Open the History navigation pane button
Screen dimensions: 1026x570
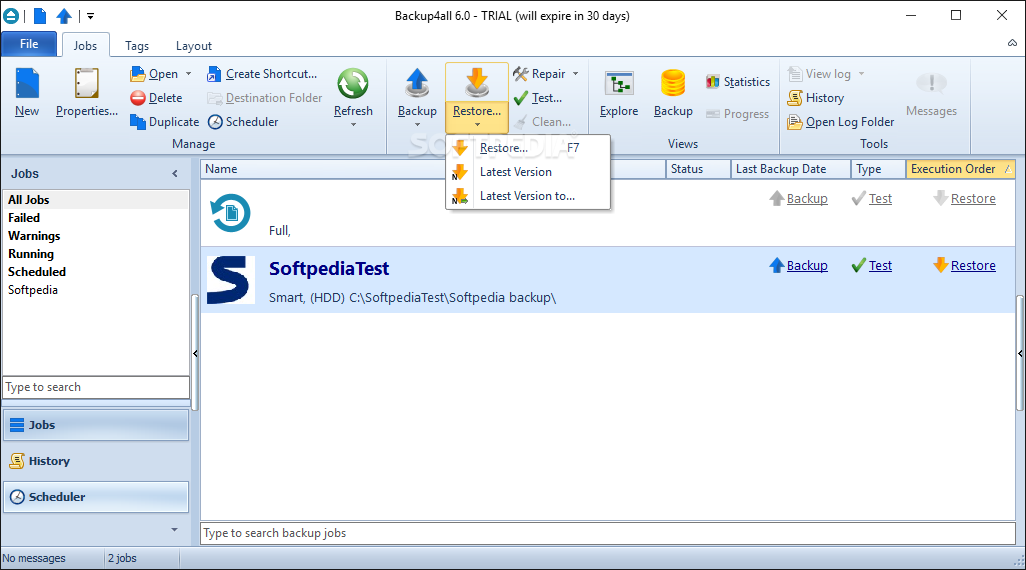click(96, 461)
